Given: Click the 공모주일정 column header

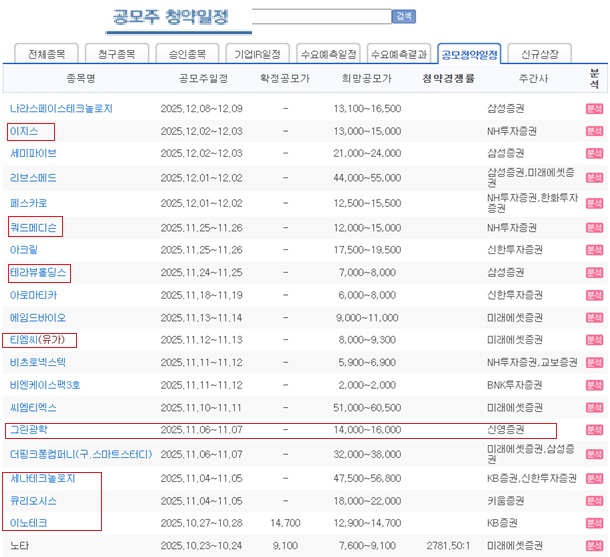Looking at the screenshot, I should point(203,79).
